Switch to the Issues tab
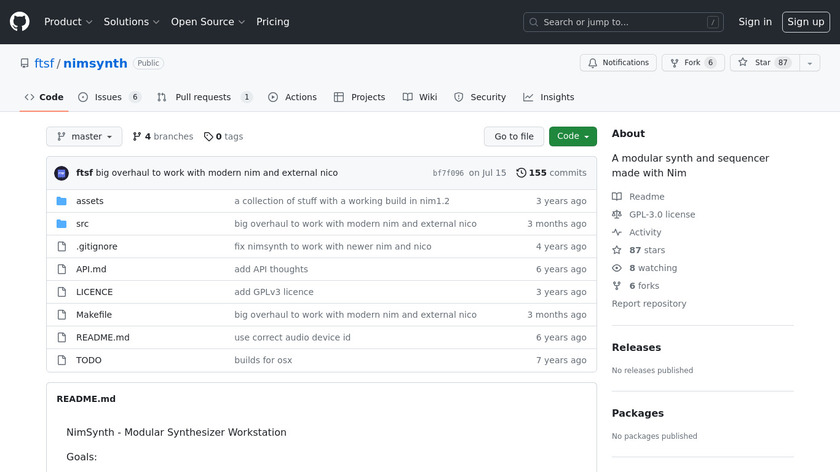 pyautogui.click(x=109, y=97)
